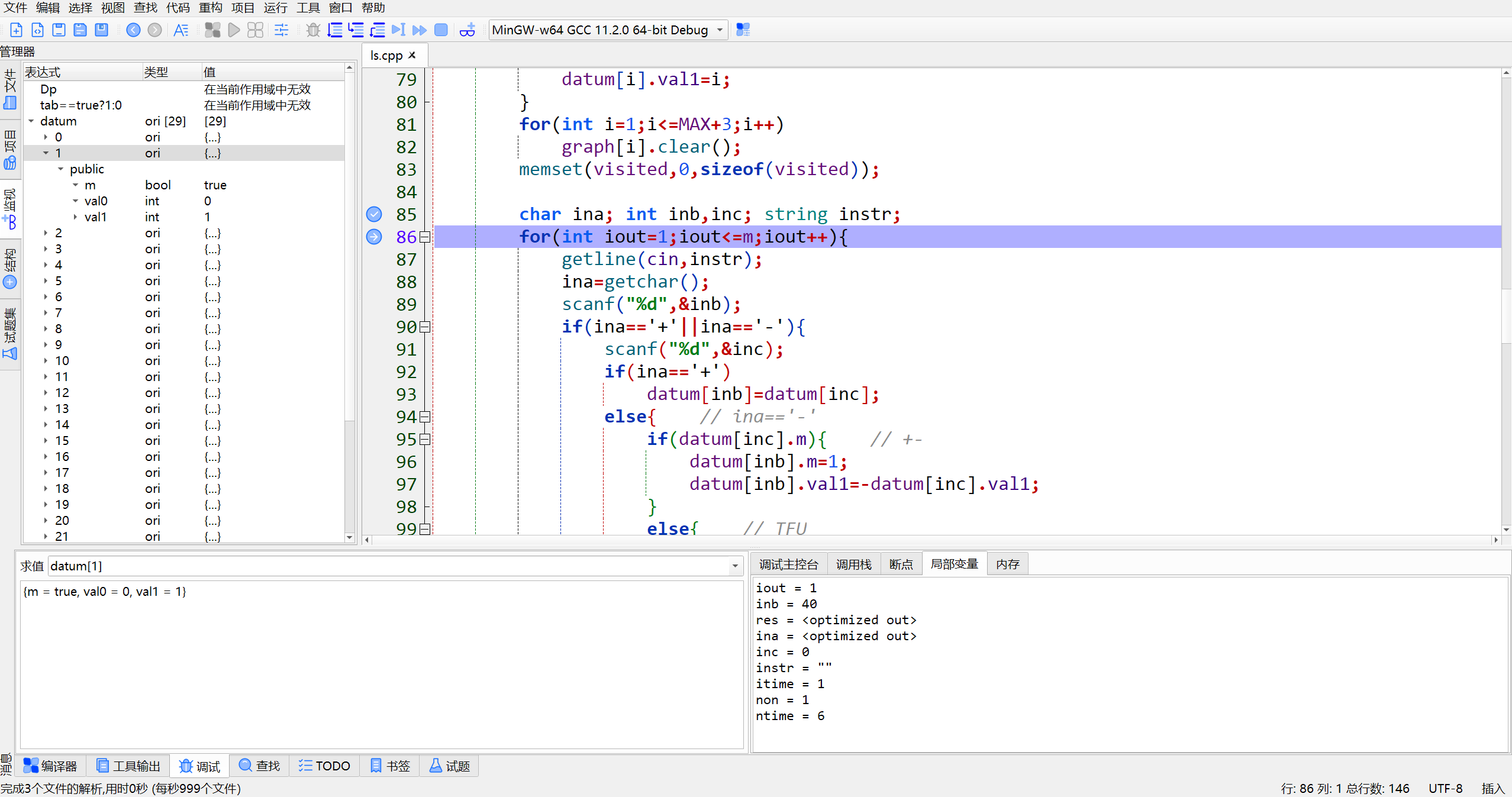Click the Stop debug session icon
The image size is (1512, 797).
coord(443,30)
